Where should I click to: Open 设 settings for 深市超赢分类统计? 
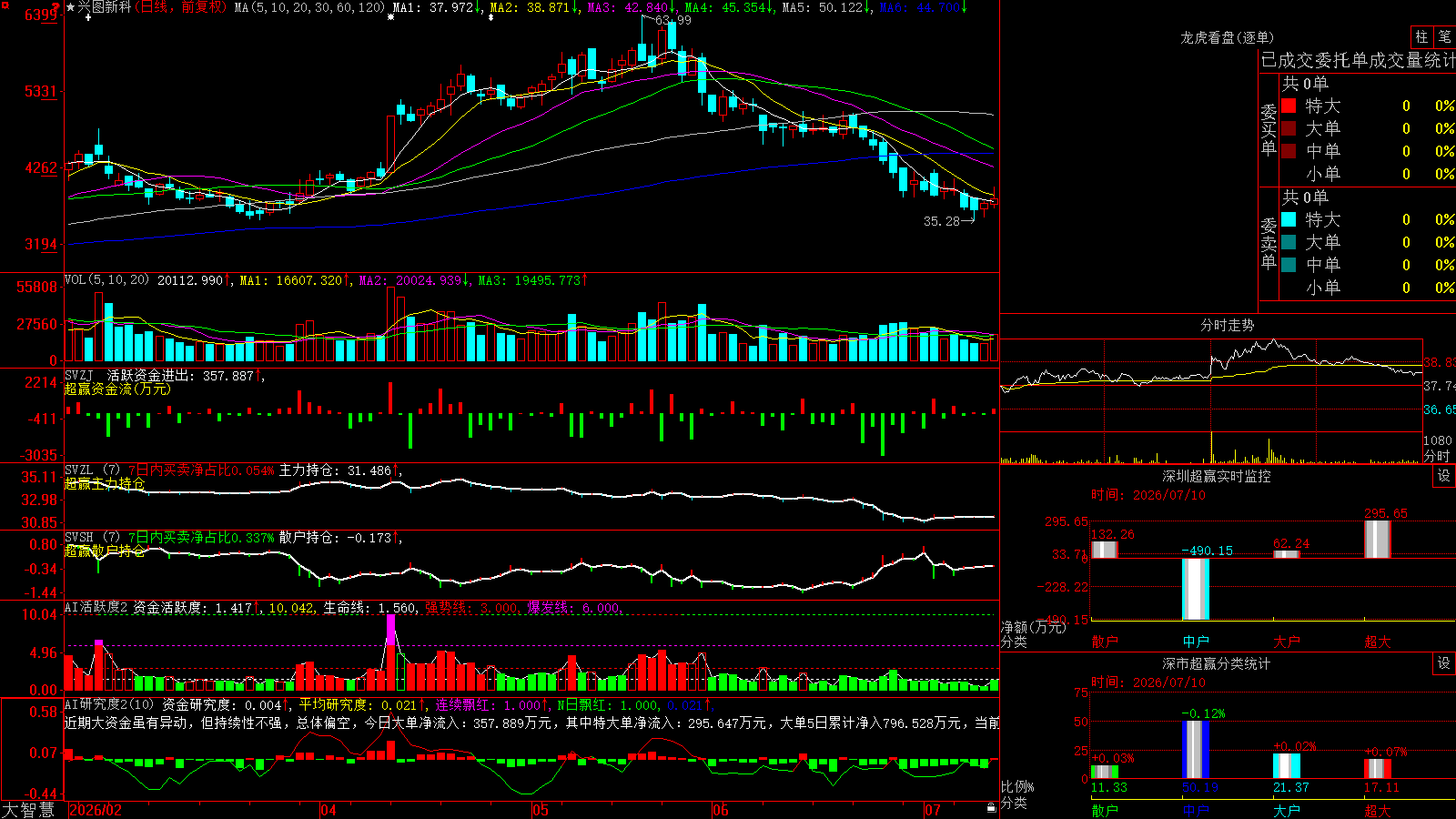pyautogui.click(x=1444, y=663)
